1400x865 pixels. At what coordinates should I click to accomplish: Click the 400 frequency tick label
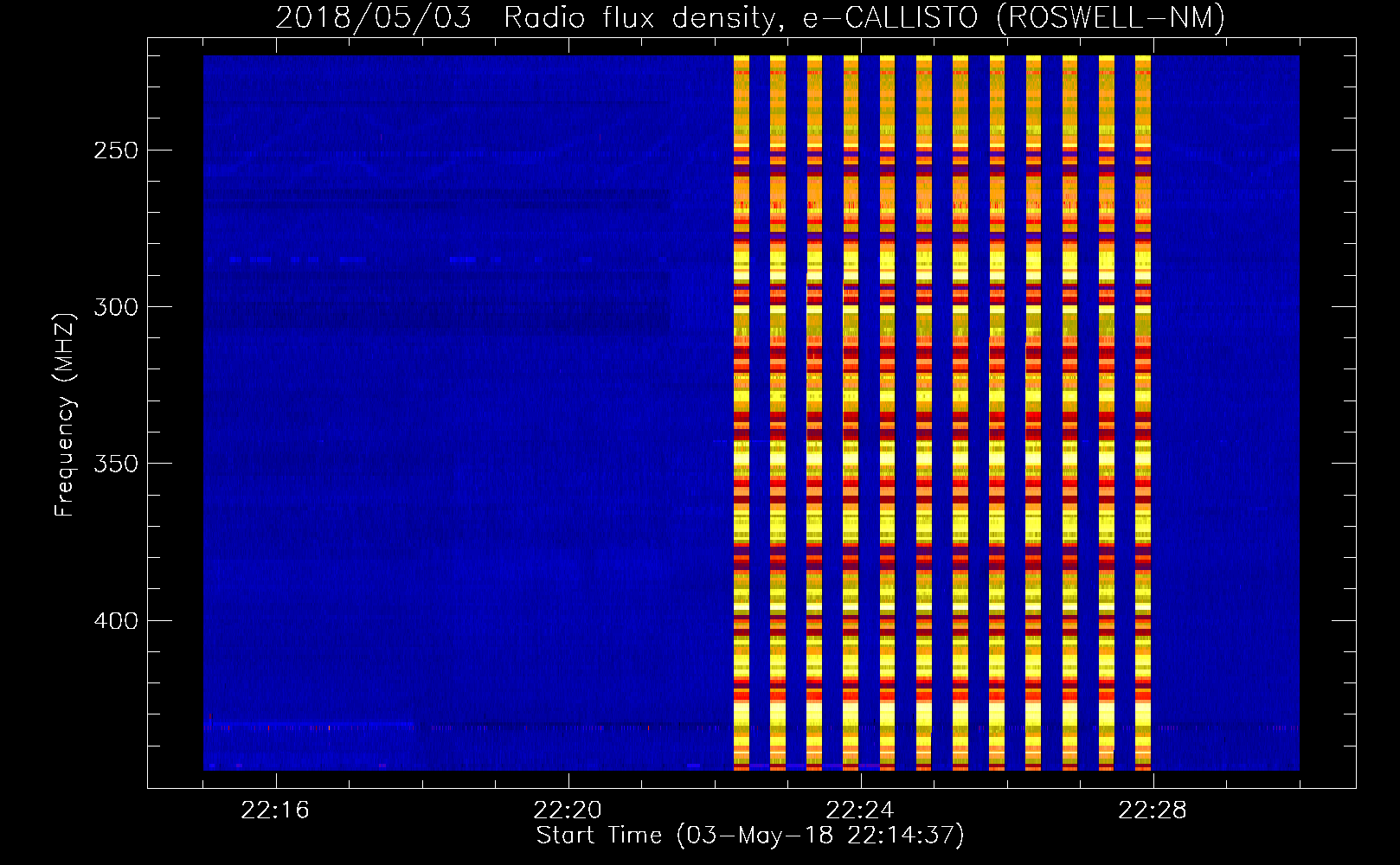(x=115, y=621)
